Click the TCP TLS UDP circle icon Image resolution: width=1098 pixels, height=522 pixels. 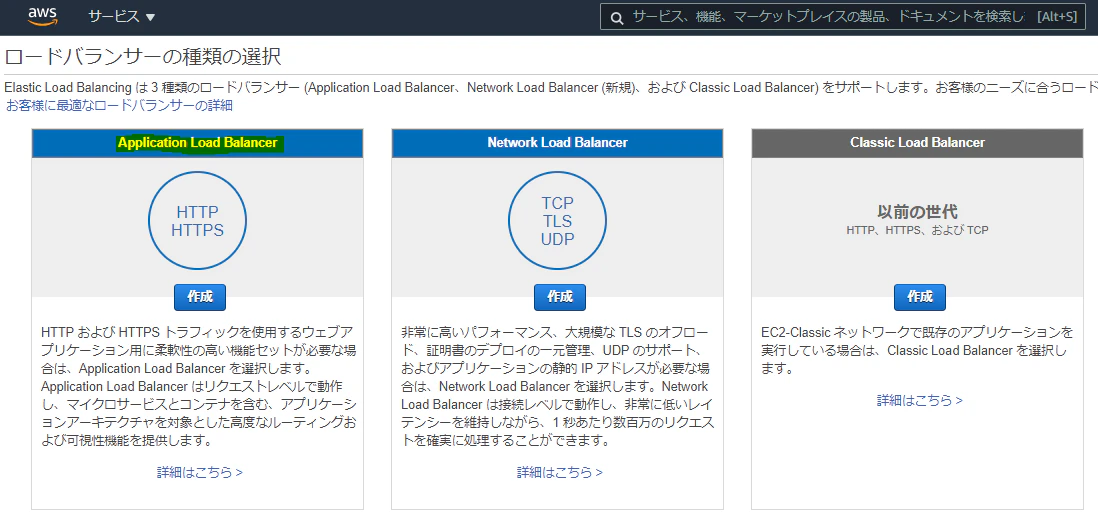click(557, 221)
